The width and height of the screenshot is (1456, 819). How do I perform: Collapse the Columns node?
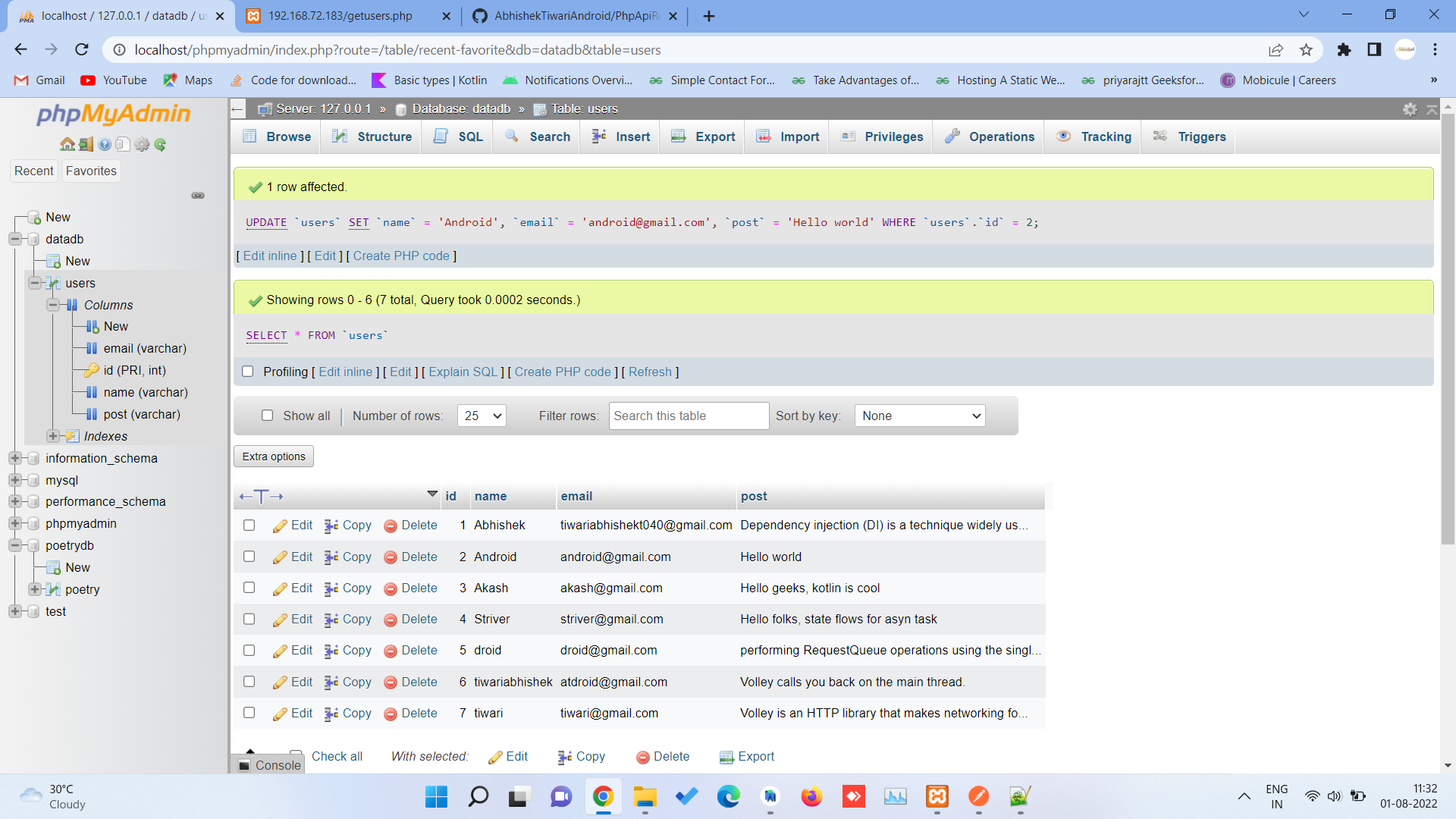click(53, 305)
